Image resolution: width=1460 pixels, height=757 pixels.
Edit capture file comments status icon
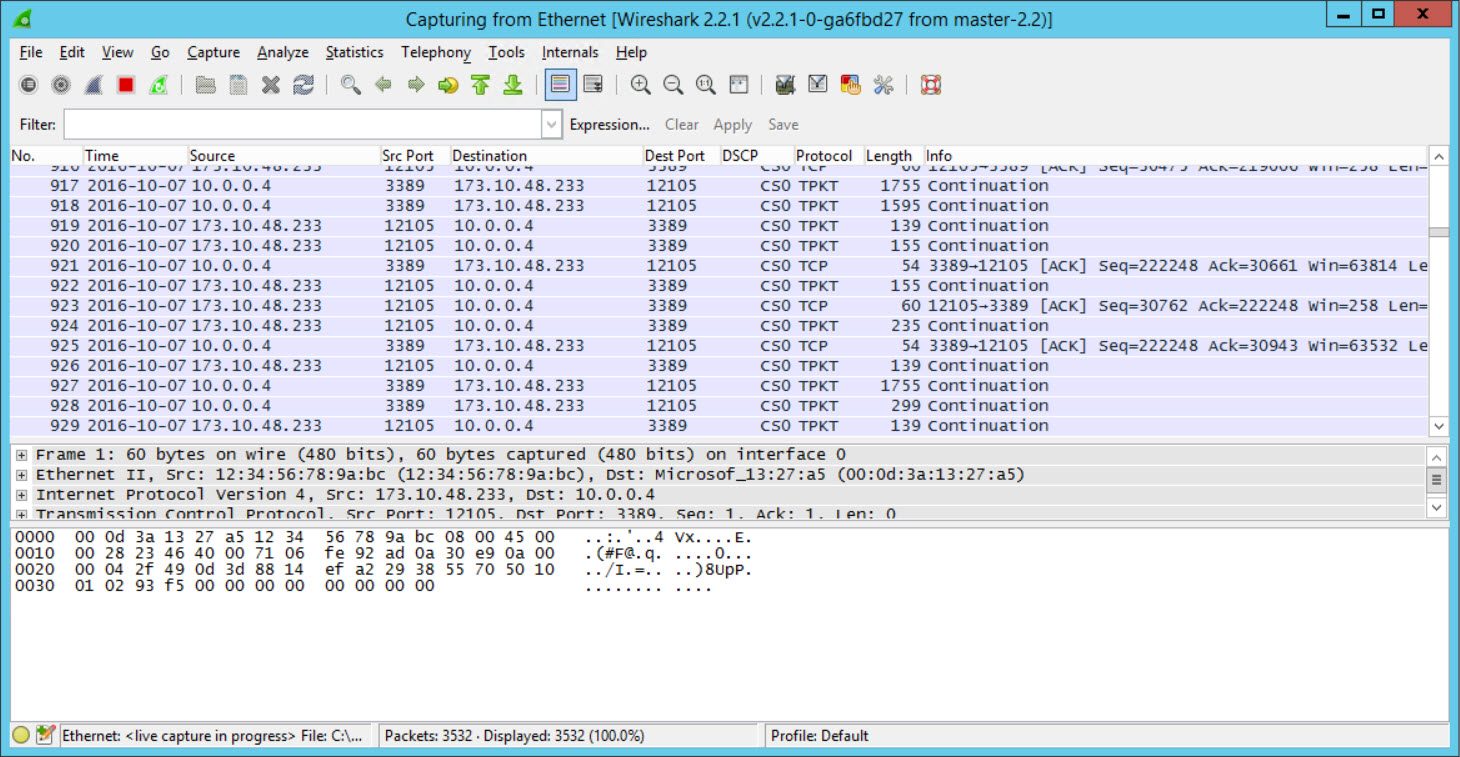point(45,735)
